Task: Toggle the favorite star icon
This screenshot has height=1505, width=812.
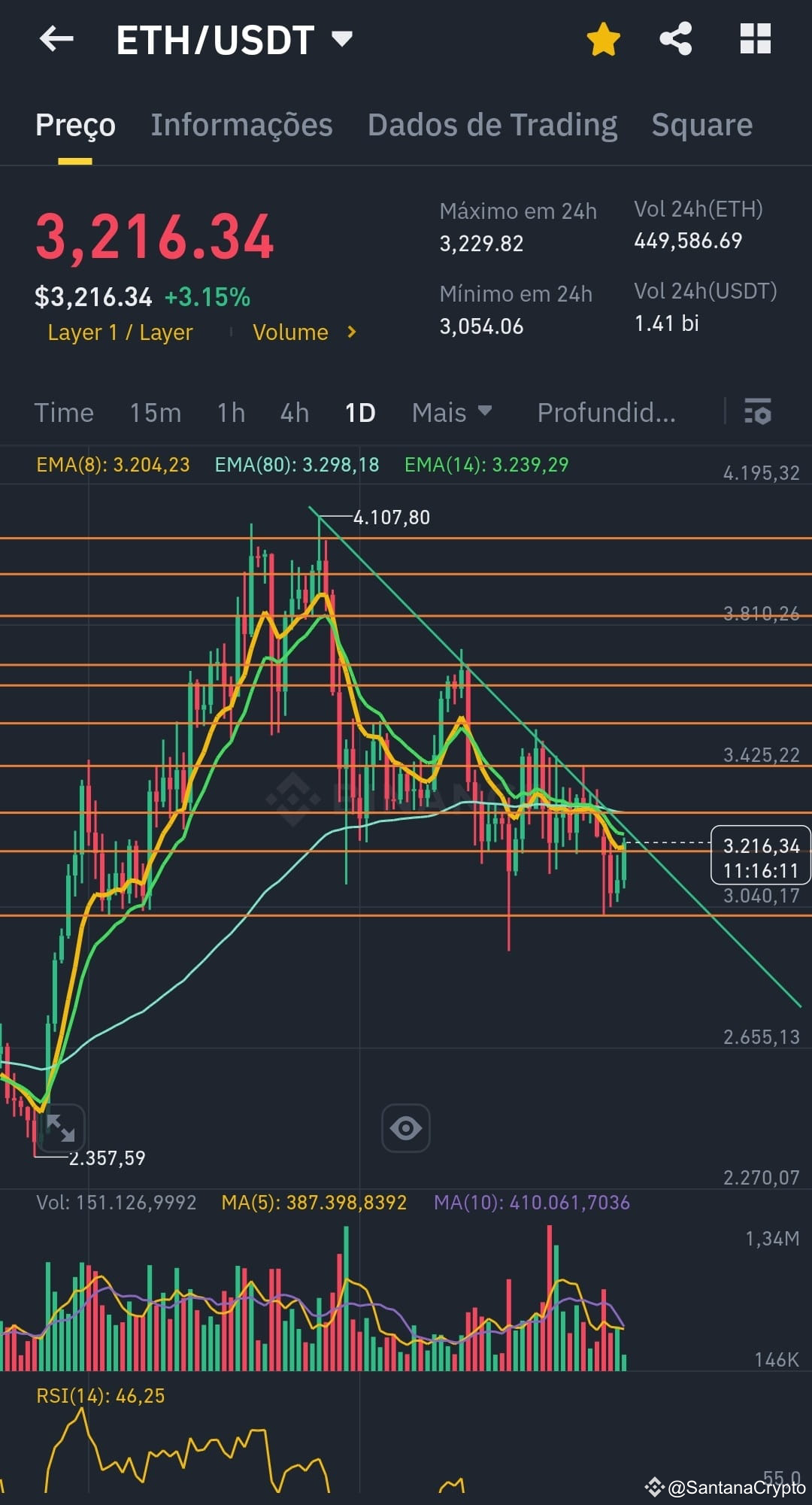Action: pyautogui.click(x=603, y=39)
